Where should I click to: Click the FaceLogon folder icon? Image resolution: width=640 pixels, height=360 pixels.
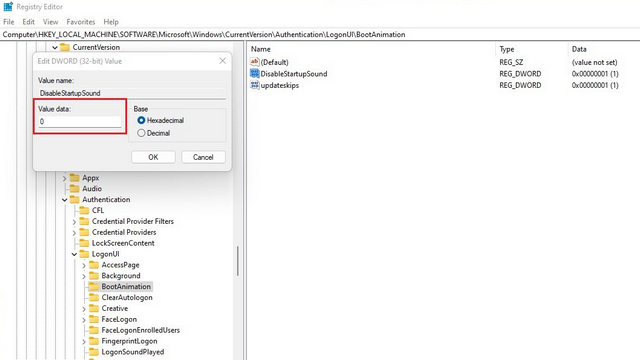[x=94, y=319]
